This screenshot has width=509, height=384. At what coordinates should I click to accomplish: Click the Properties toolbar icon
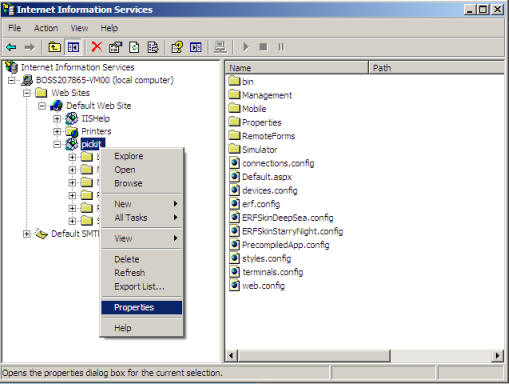click(x=115, y=47)
